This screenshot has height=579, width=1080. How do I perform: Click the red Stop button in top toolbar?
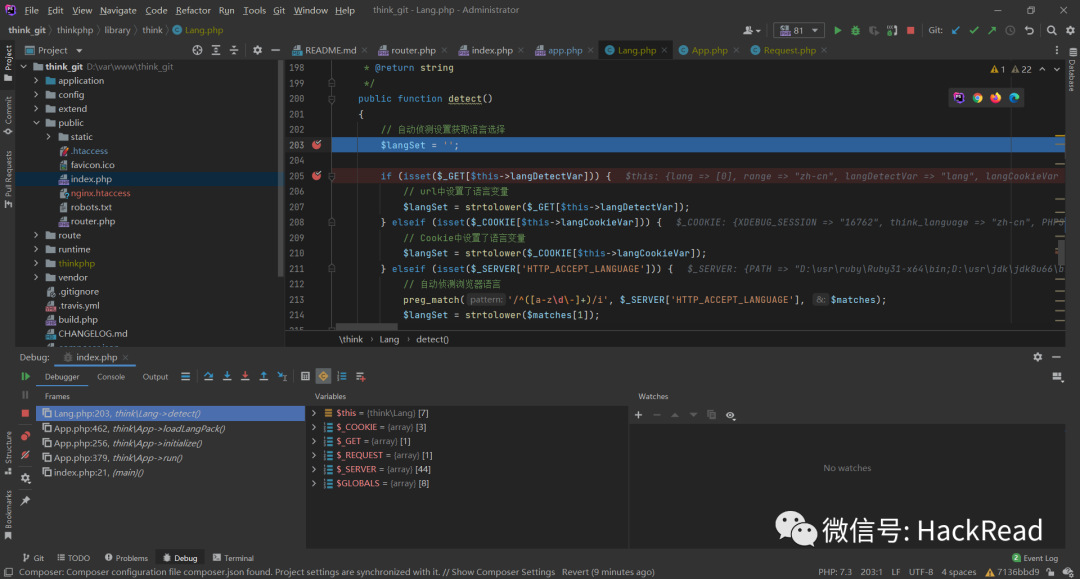point(911,30)
